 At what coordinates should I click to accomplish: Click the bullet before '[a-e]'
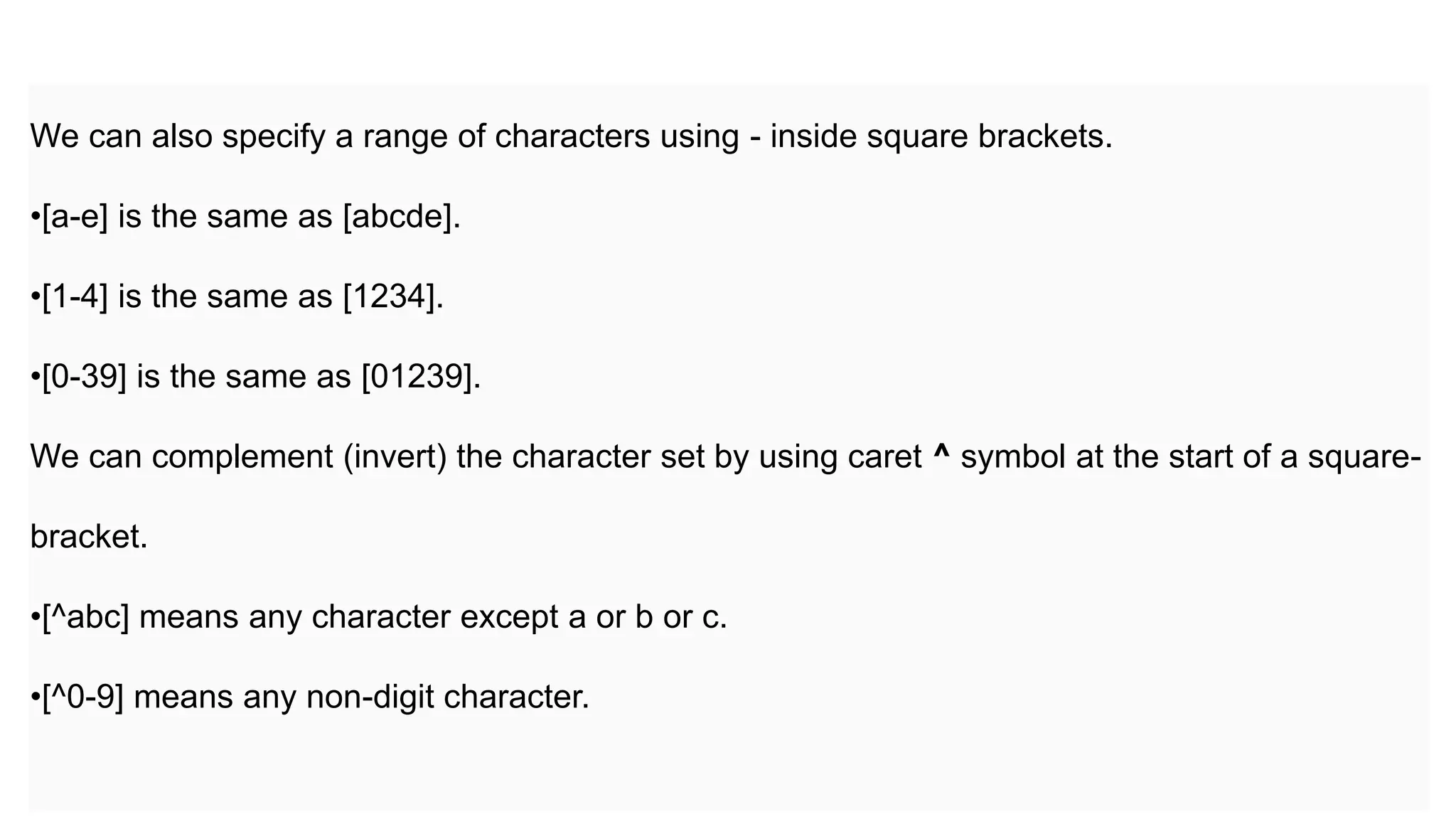click(36, 218)
